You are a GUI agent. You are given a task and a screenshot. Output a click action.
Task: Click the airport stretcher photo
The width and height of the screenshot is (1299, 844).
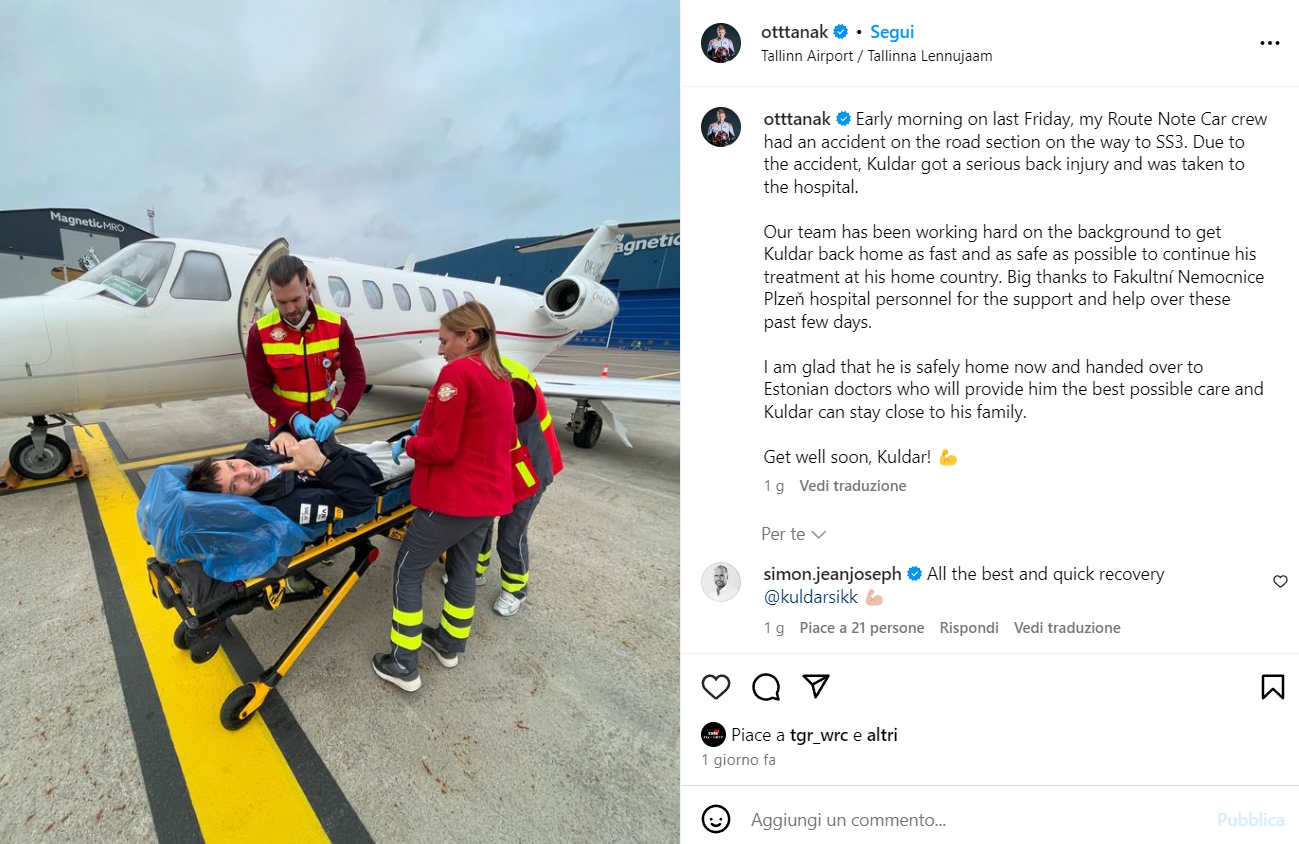click(340, 422)
